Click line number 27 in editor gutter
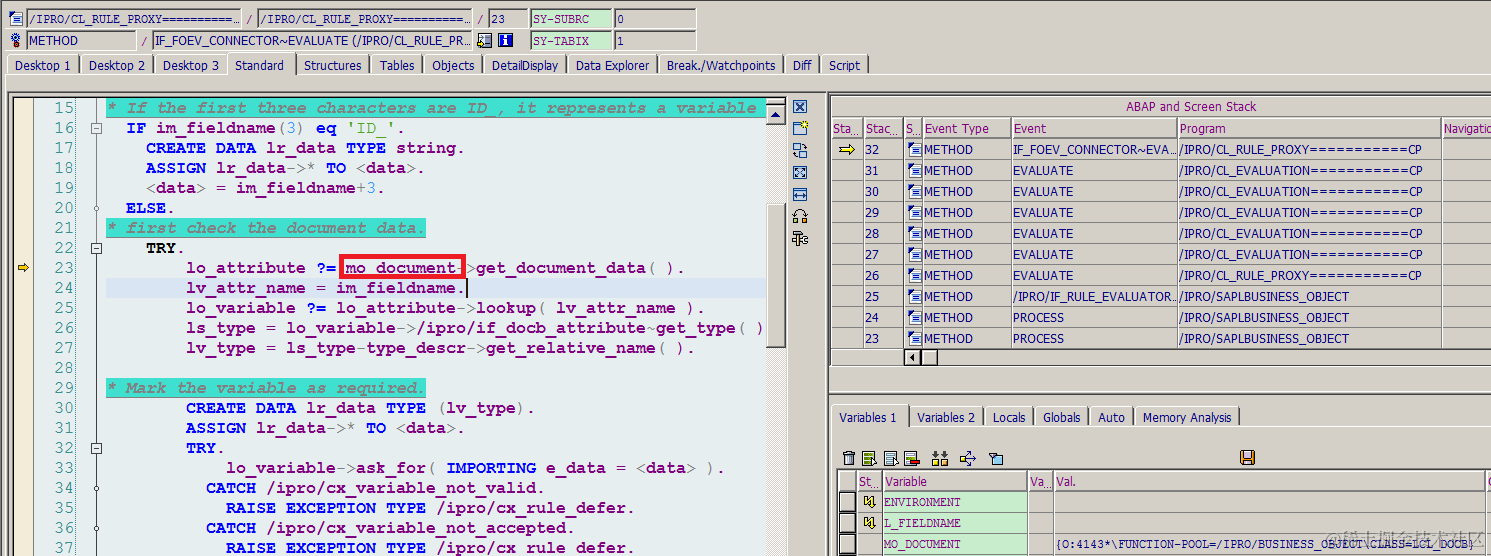The image size is (1491, 556). [x=64, y=348]
